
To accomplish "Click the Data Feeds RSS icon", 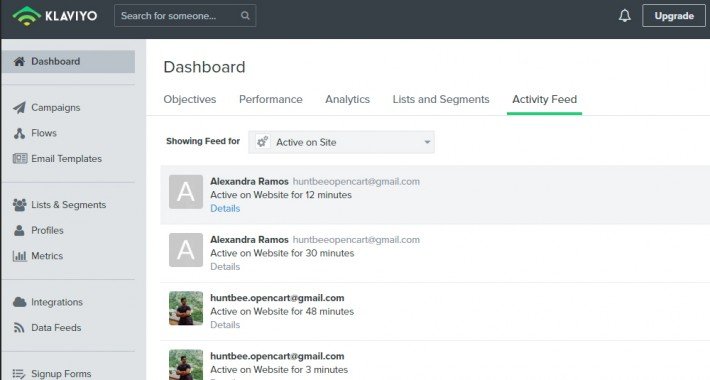I will click(x=19, y=327).
